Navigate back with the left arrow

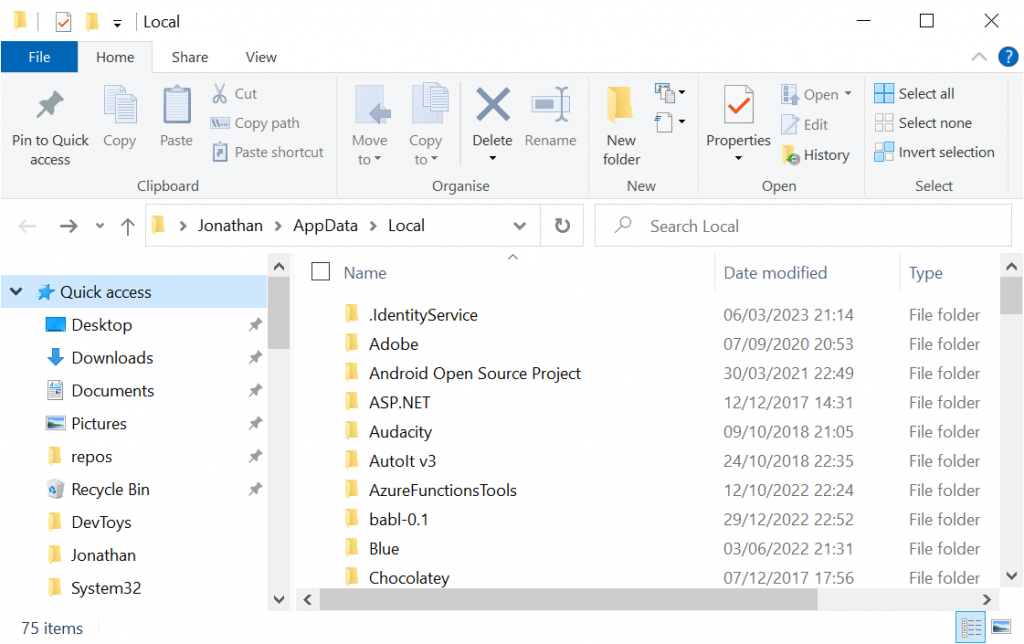click(27, 226)
